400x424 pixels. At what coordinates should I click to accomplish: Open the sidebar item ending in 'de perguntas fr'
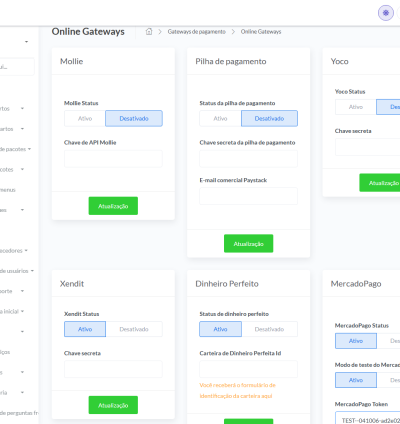point(19,413)
